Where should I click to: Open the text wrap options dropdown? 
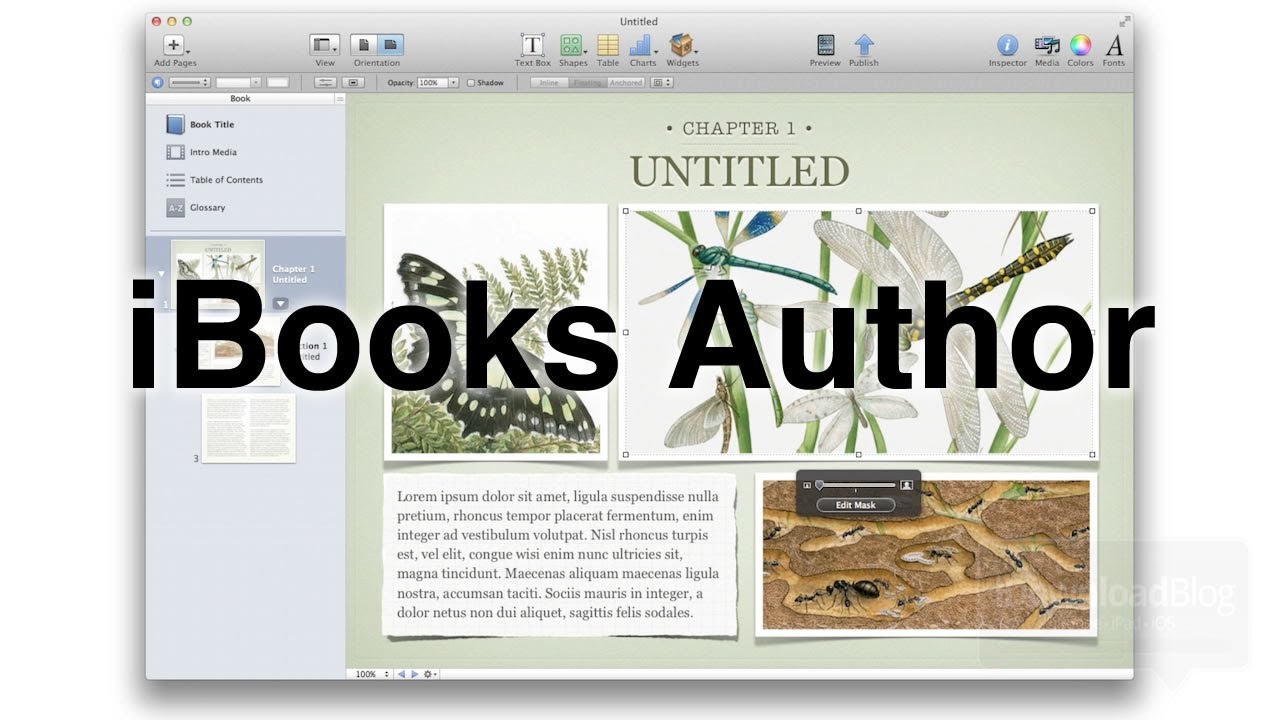click(662, 83)
